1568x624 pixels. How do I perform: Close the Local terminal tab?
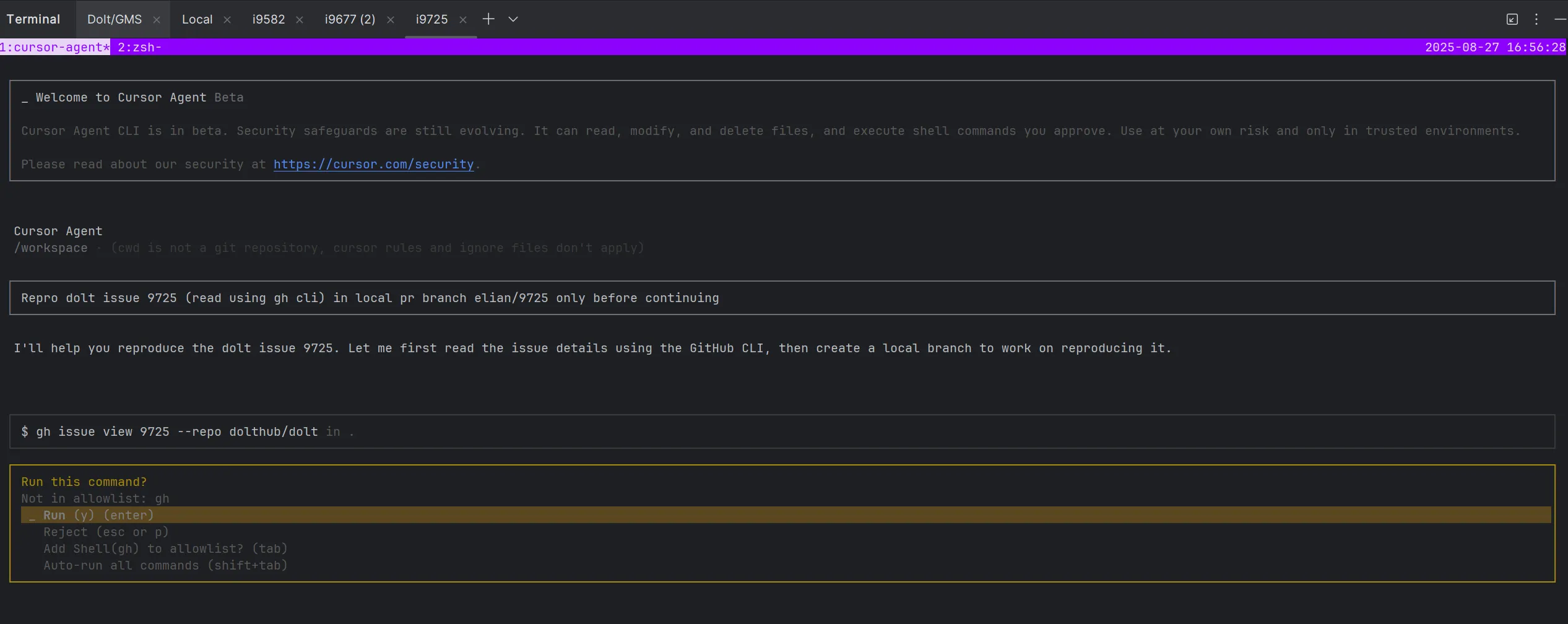227,20
